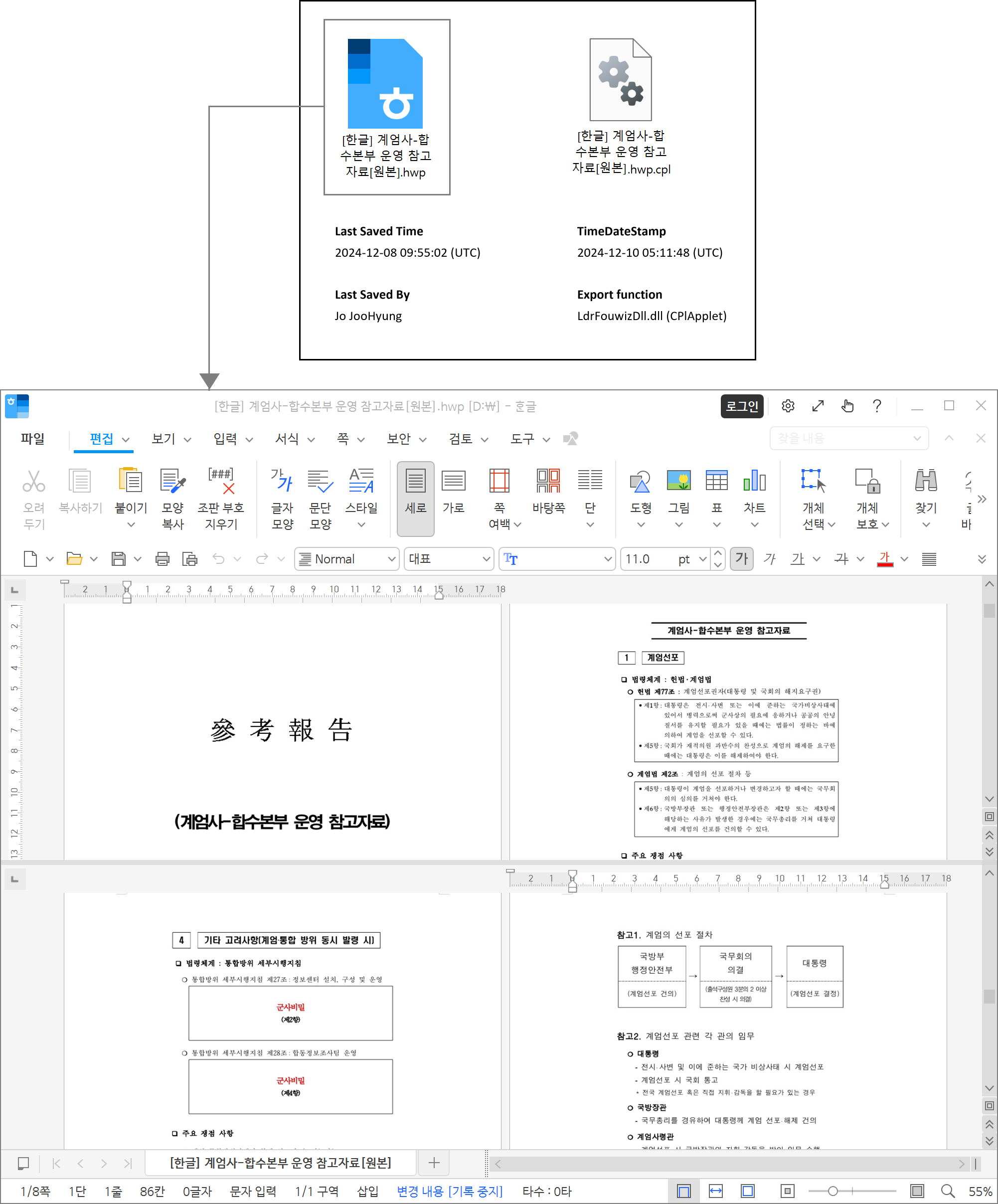Screen dimensions: 998x1204
Task: Click the Object Protect (개체 보호) icon
Action: (x=867, y=481)
